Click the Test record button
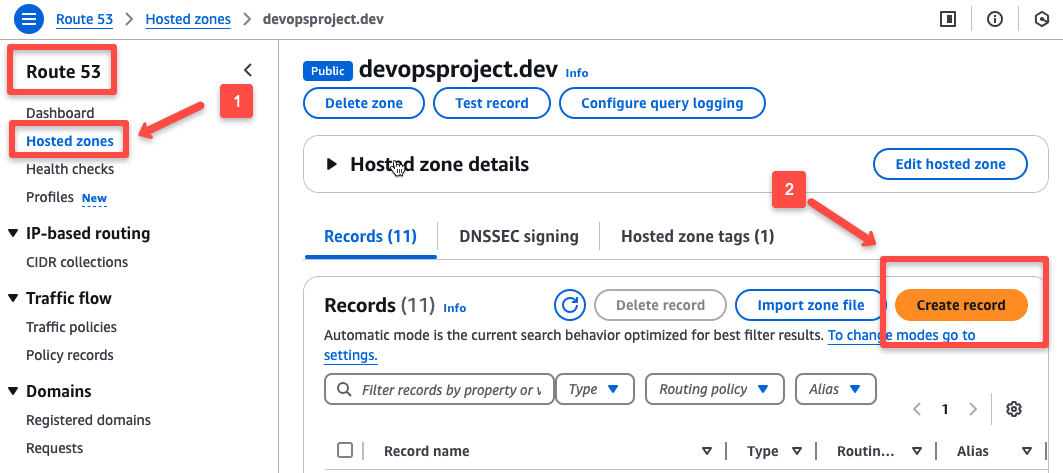The width and height of the screenshot is (1063, 473). (x=492, y=104)
